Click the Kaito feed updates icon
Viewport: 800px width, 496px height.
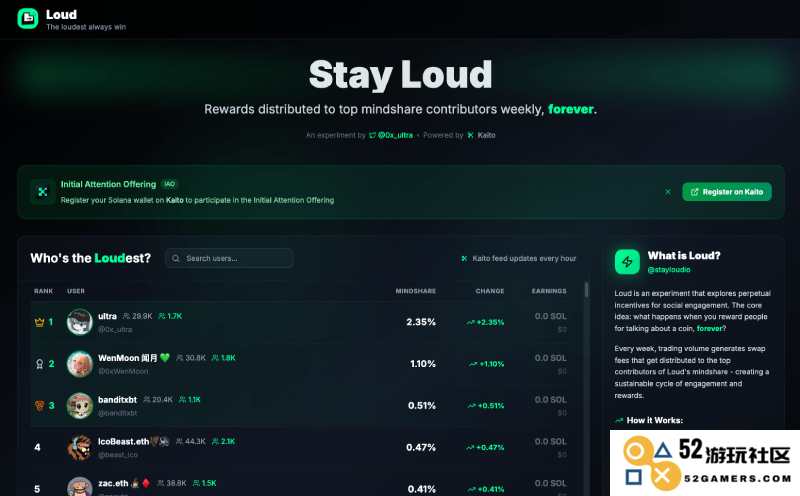pyautogui.click(x=464, y=258)
